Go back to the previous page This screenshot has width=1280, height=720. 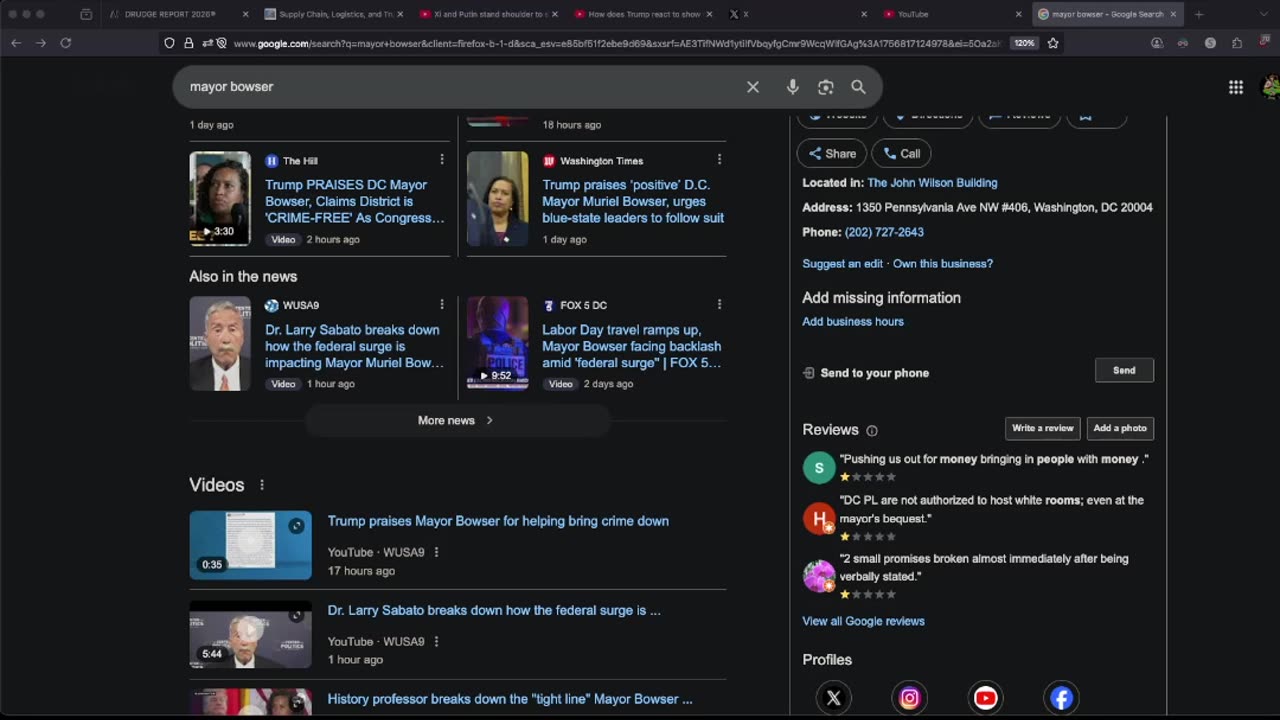16,43
